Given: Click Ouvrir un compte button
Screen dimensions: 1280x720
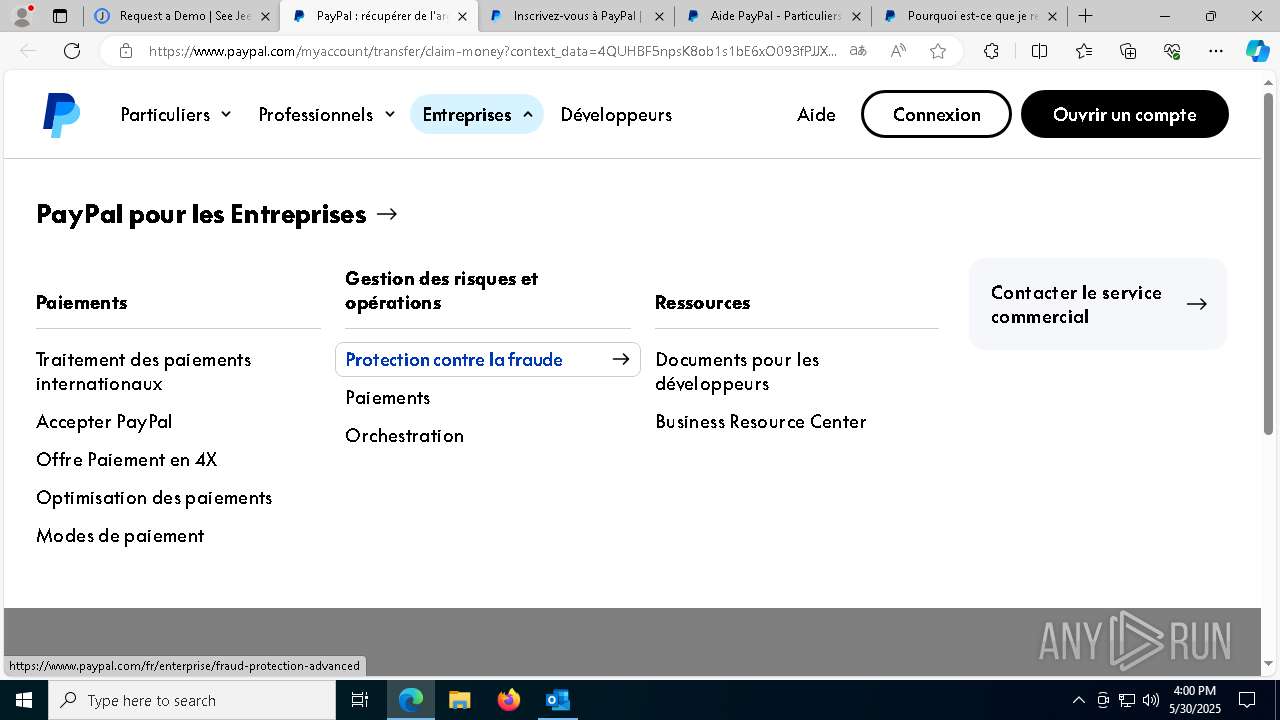Looking at the screenshot, I should pyautogui.click(x=1125, y=114).
